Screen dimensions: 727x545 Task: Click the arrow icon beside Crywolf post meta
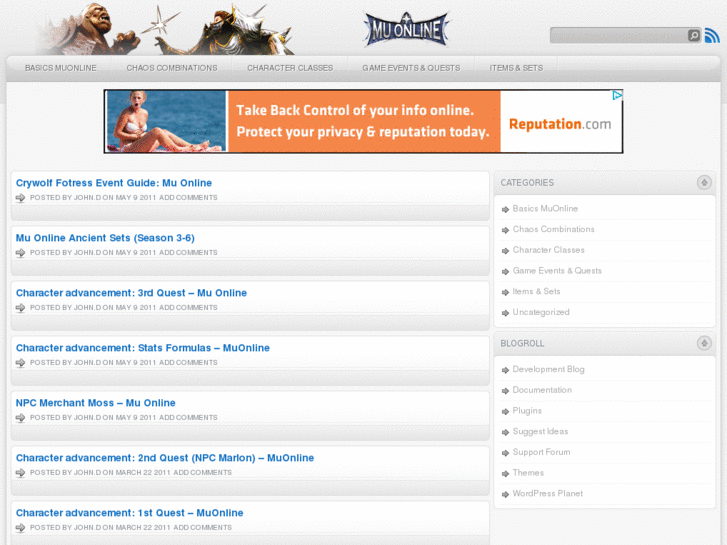[20, 198]
